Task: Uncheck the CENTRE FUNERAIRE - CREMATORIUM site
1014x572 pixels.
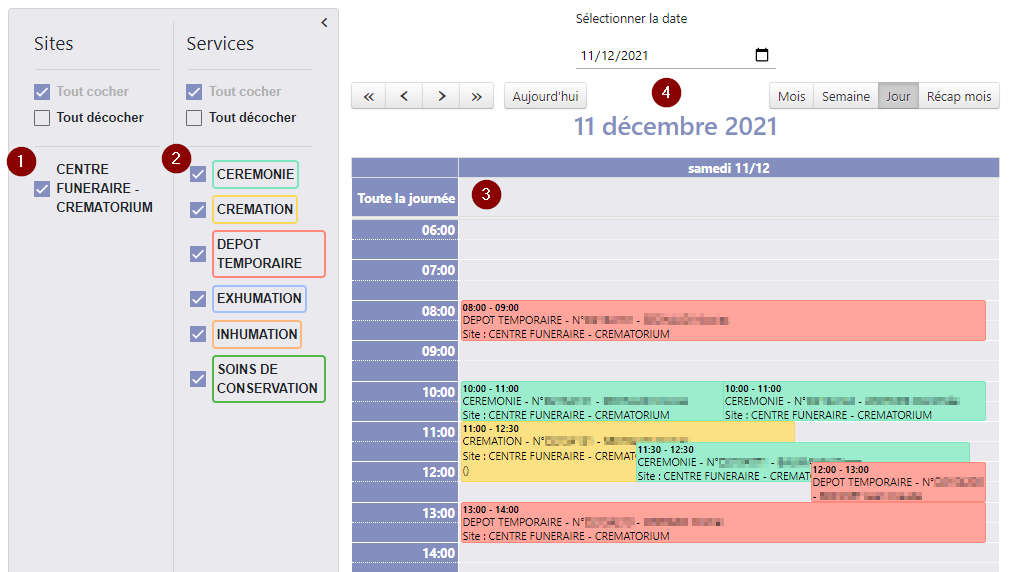Action: 42,189
